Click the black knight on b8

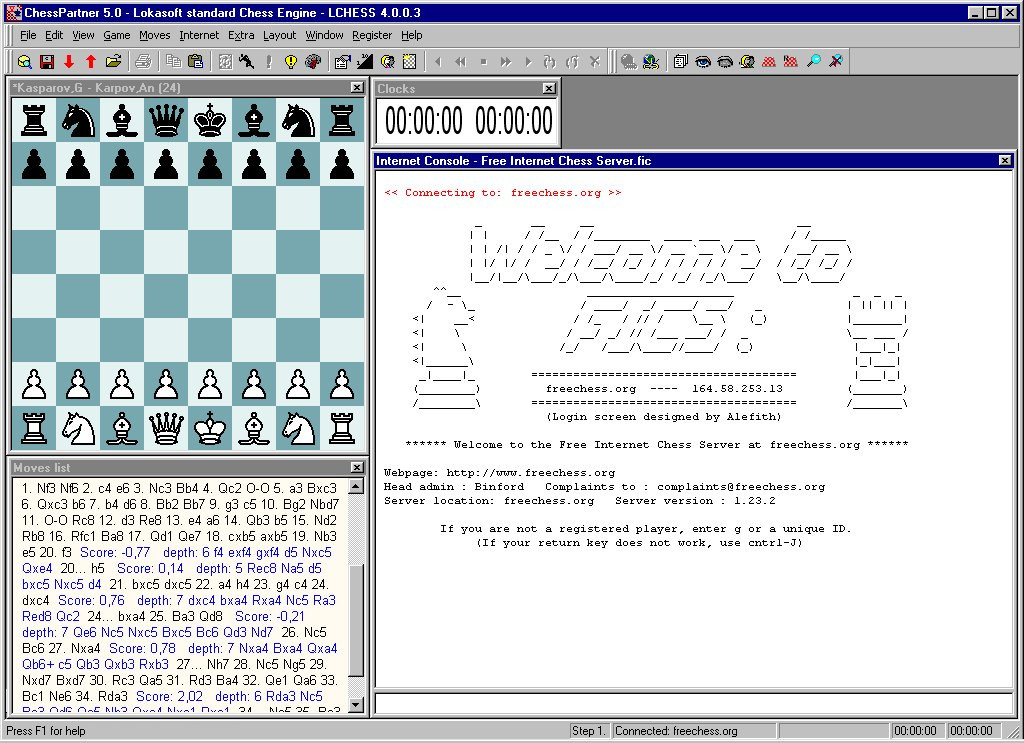(78, 120)
